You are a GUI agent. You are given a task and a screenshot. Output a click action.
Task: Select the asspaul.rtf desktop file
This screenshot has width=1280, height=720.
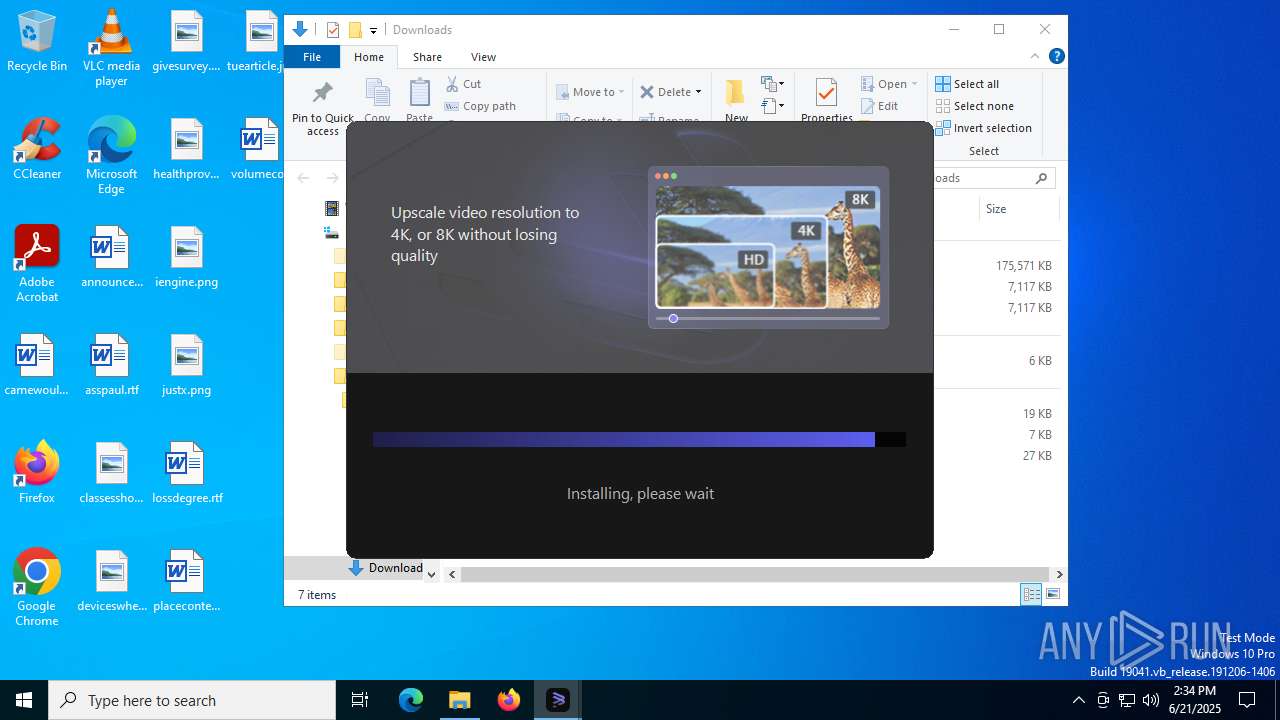pos(111,365)
